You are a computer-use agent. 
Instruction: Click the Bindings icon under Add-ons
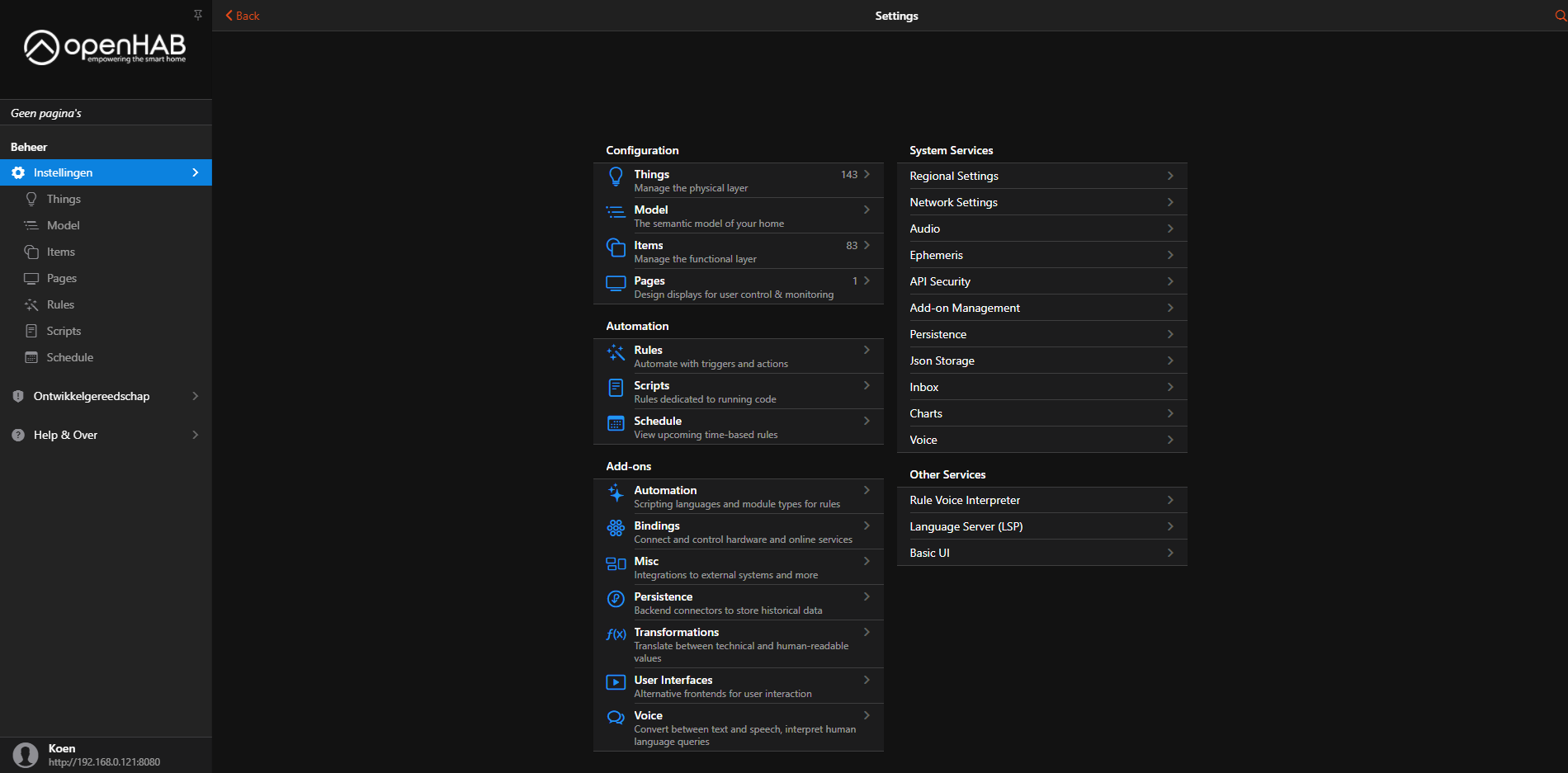(616, 528)
